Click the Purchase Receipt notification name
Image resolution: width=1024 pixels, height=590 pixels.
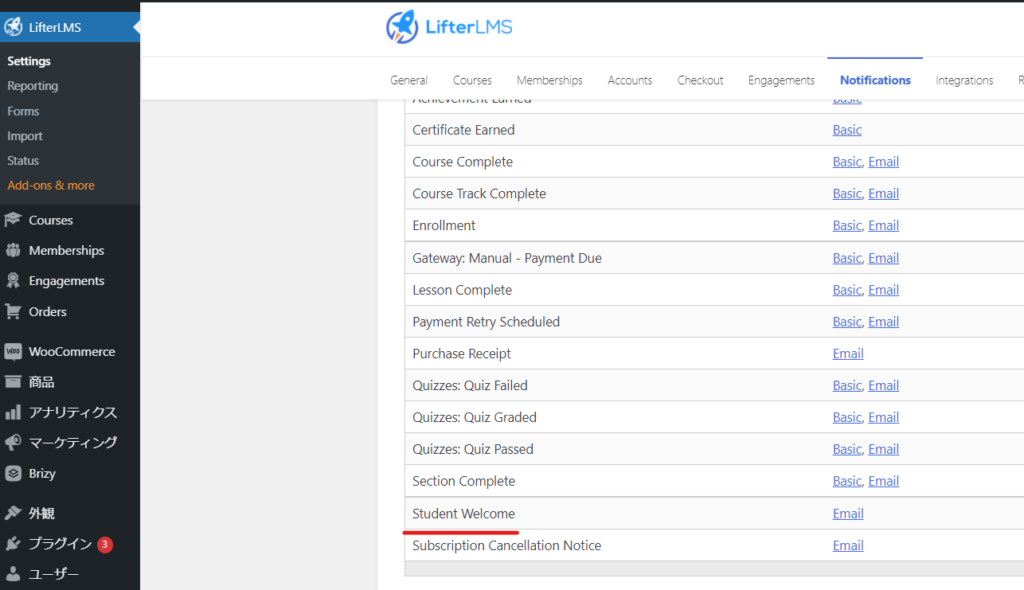pyautogui.click(x=462, y=354)
